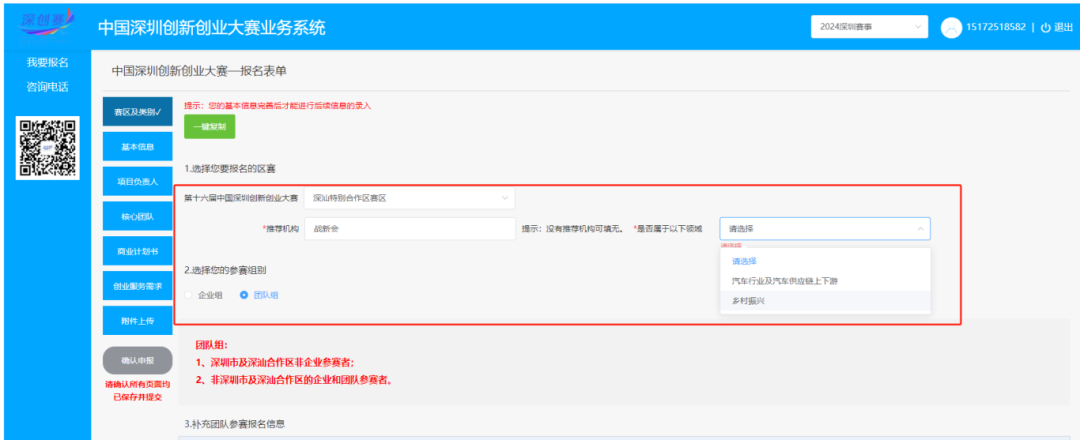The width and height of the screenshot is (1080, 440).
Task: Click the 确认申报 button
Action: point(137,360)
